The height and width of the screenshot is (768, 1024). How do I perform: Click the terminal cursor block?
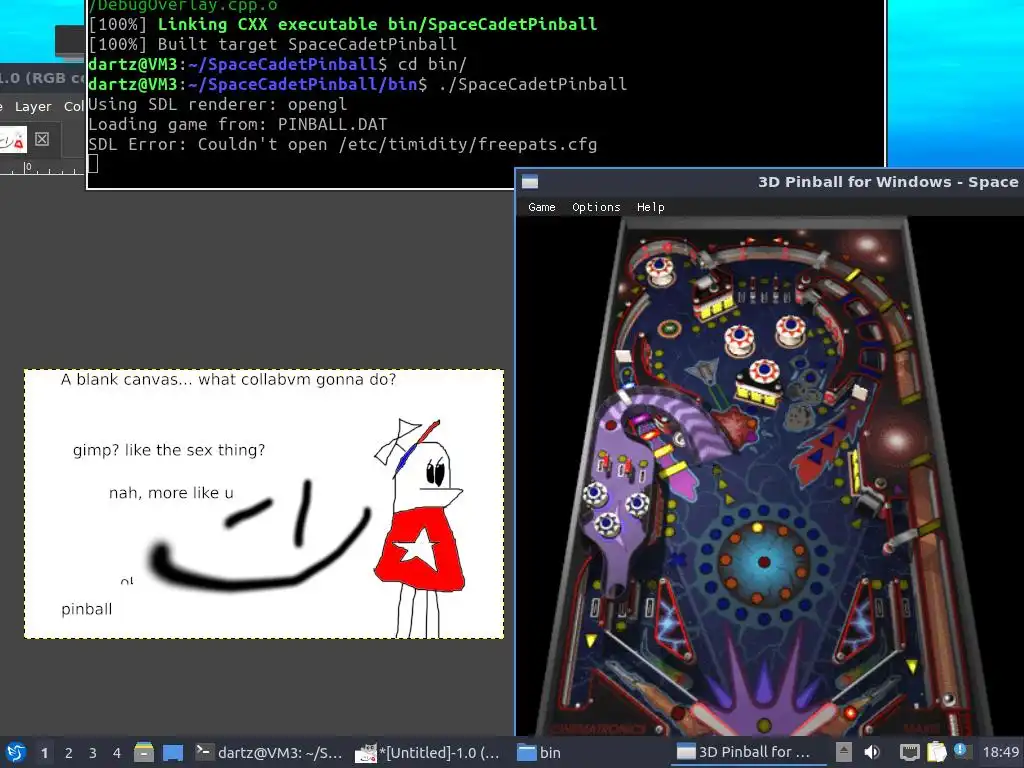tap(93, 164)
